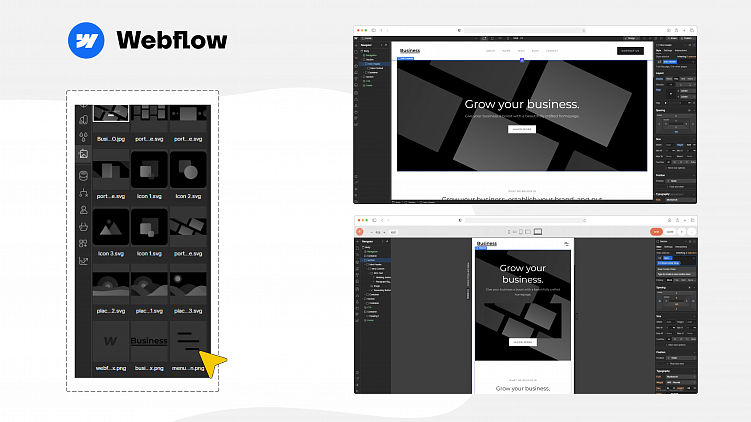
Task: Go back in top browser window
Action: coord(382,30)
